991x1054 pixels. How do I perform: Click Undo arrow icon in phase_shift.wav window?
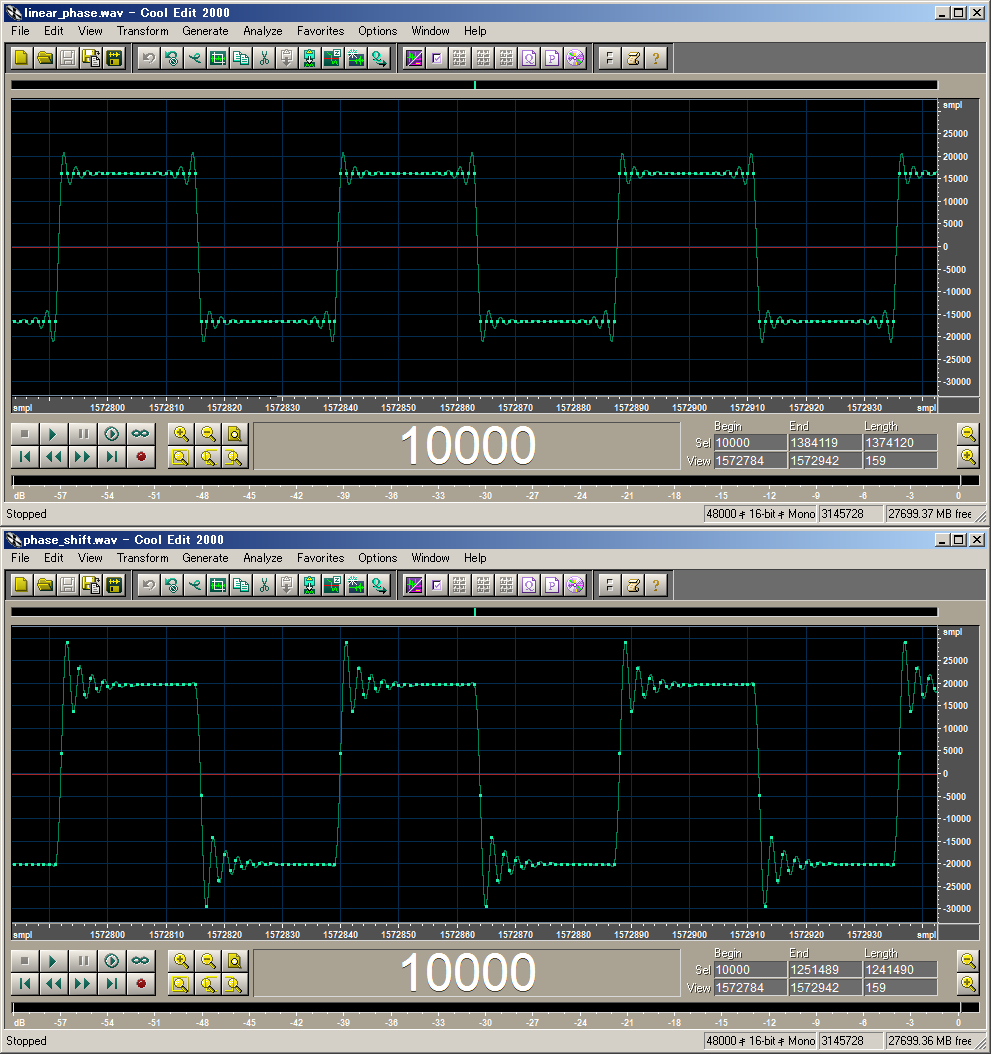coord(149,585)
